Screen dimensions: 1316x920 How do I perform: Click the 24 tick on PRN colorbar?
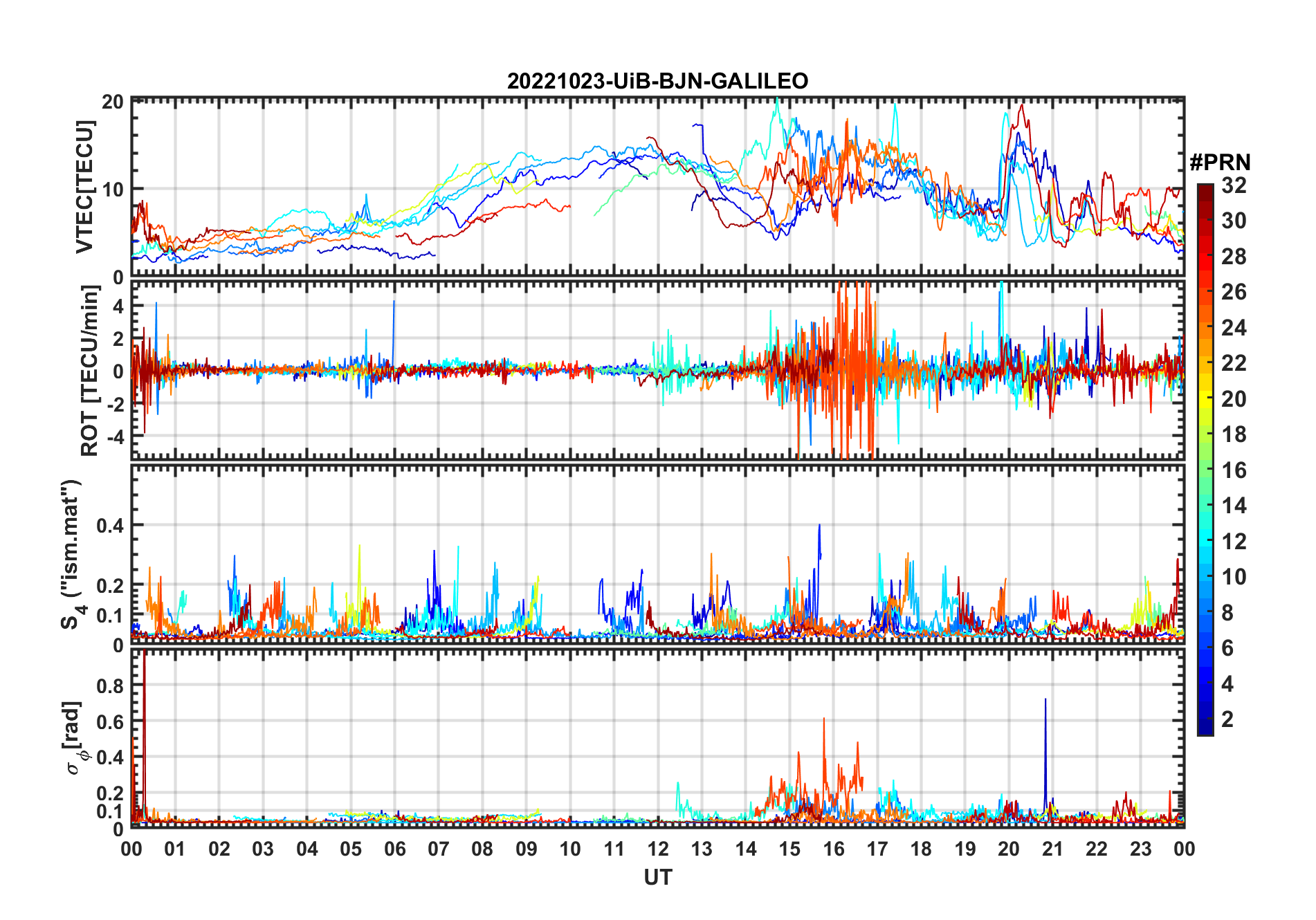1234,327
